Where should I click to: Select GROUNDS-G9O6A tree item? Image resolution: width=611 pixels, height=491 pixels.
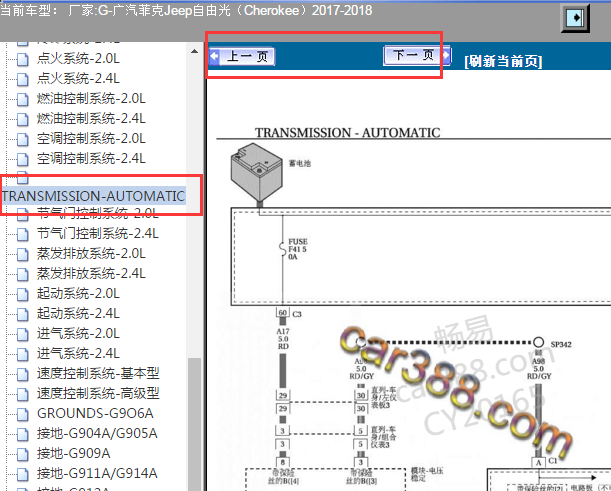(95, 413)
